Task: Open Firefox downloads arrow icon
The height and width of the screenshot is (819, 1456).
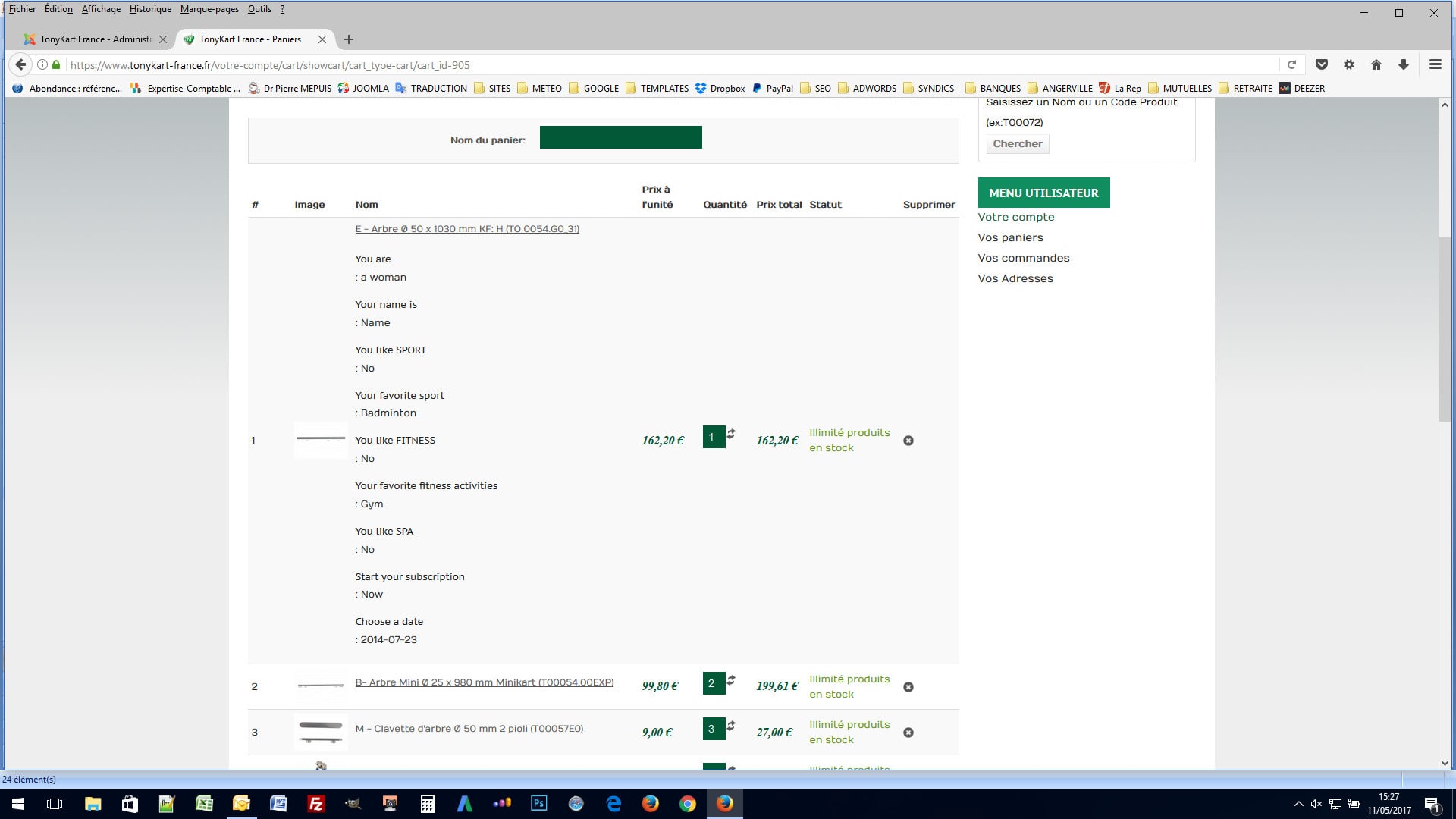Action: pyautogui.click(x=1403, y=64)
